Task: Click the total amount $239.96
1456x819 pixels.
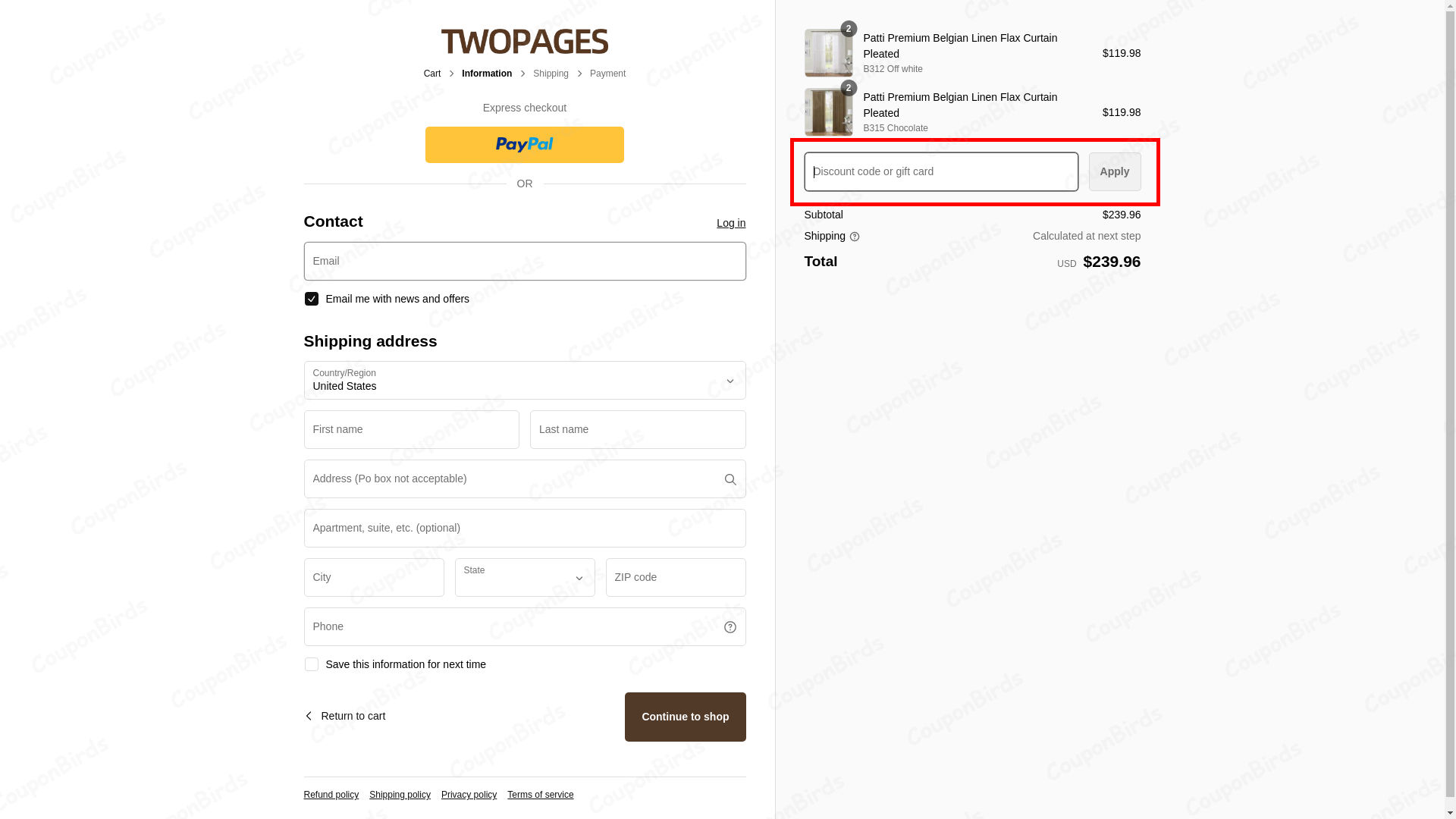Action: tap(1112, 262)
